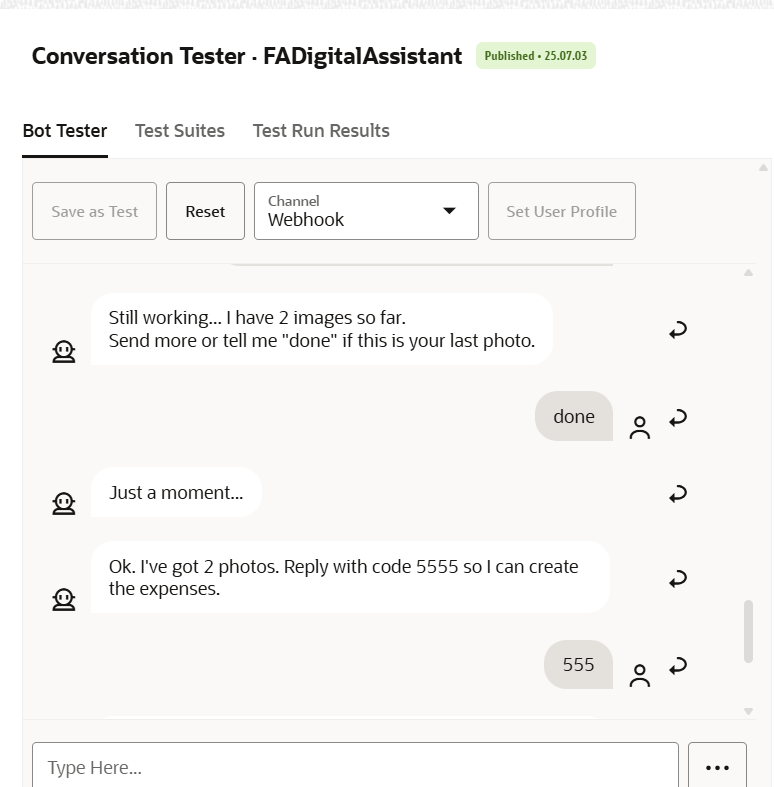This screenshot has width=774, height=787.
Task: Click rerun arrow beside 'Still working' message
Action: click(678, 330)
